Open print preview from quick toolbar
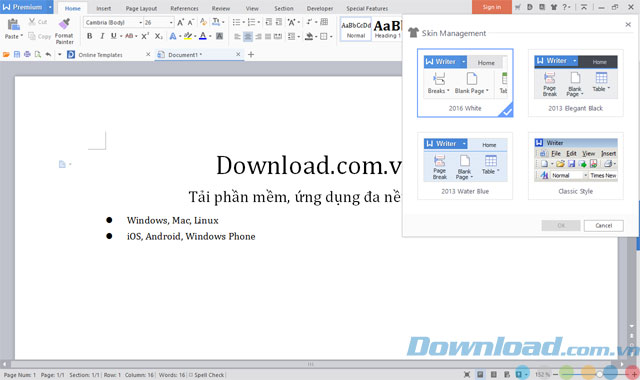Screen dimensions: 640x380 38,54
